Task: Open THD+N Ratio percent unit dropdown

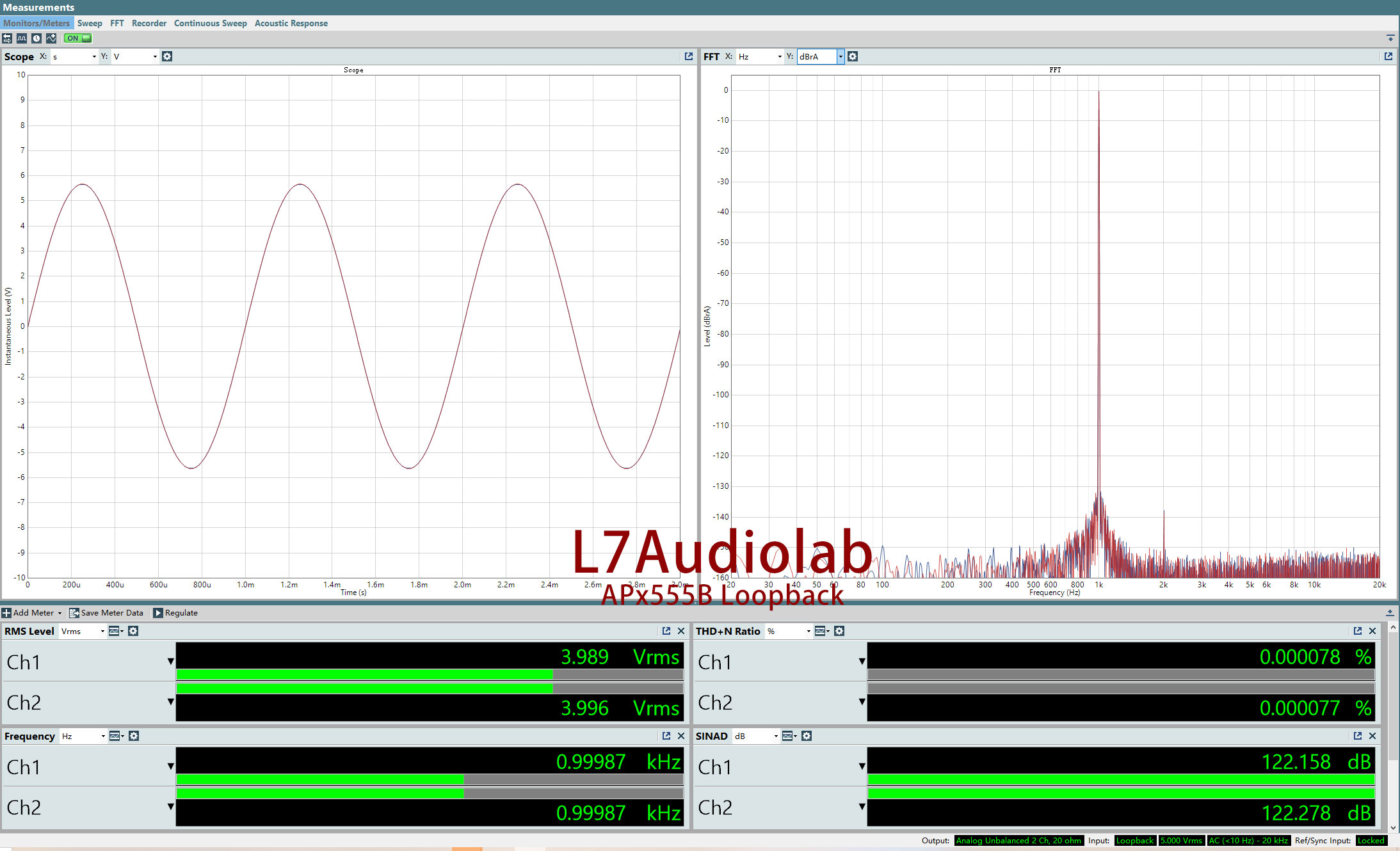Action: 789,631
